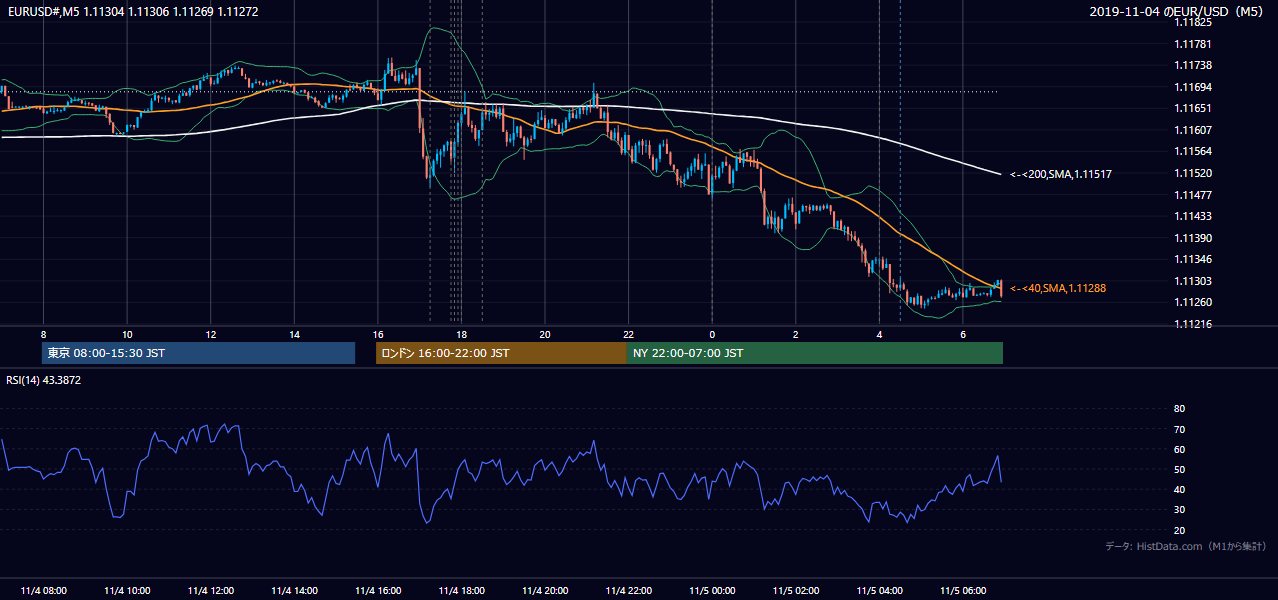1278x600 pixels.
Task: Click price axis value 1.11825
Action: point(1194,22)
